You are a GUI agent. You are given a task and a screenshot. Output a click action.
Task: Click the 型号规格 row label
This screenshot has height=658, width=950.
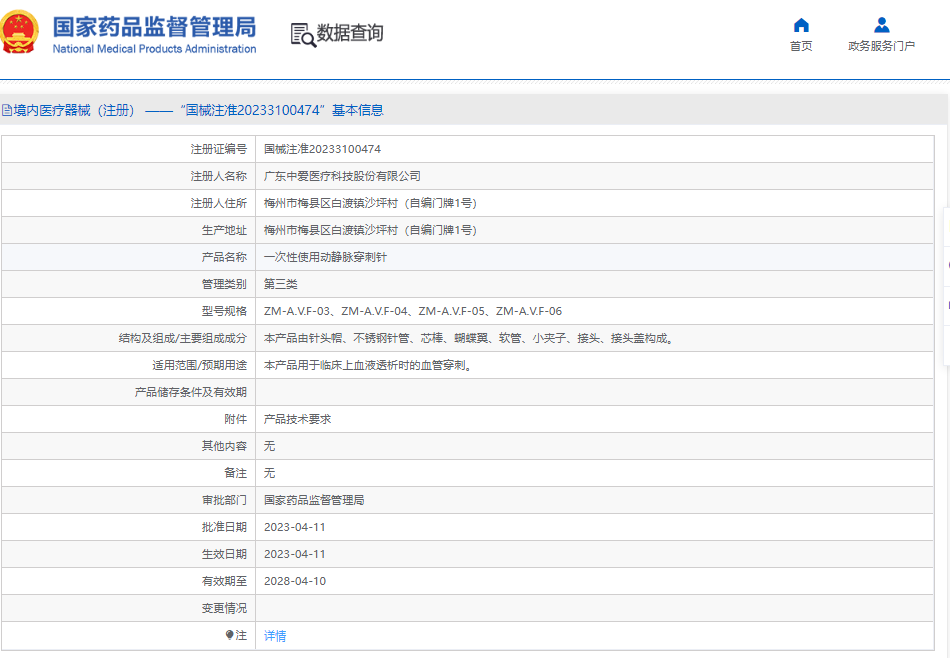point(224,311)
